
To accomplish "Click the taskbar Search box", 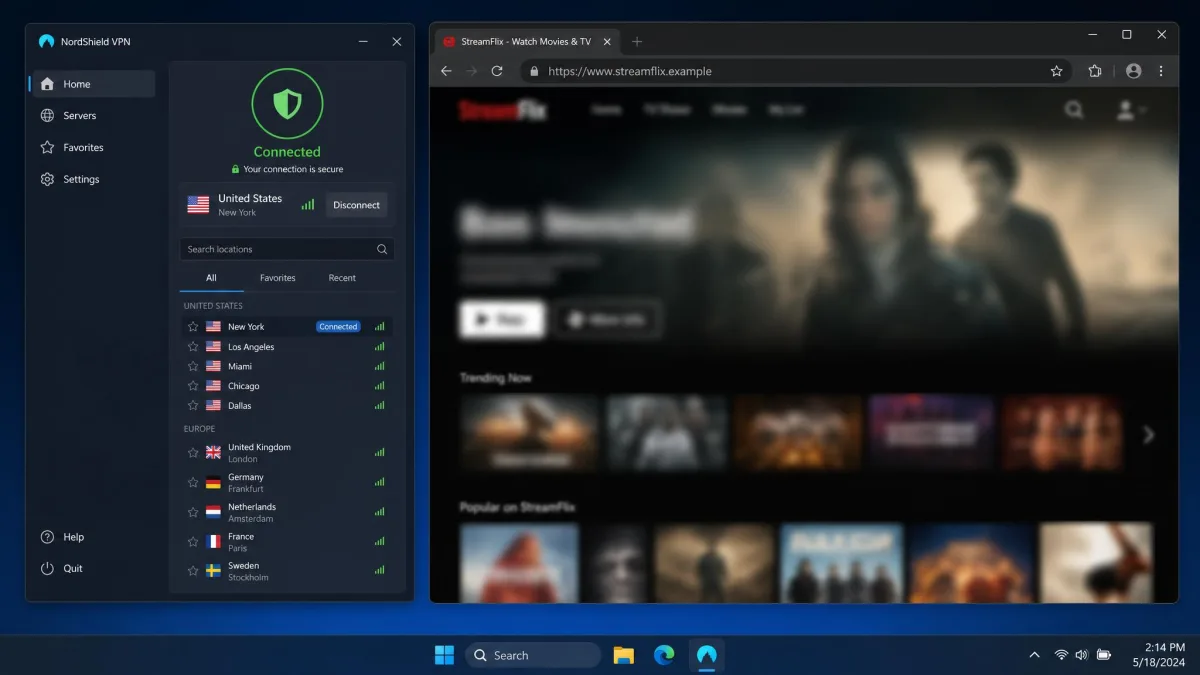I will [533, 655].
